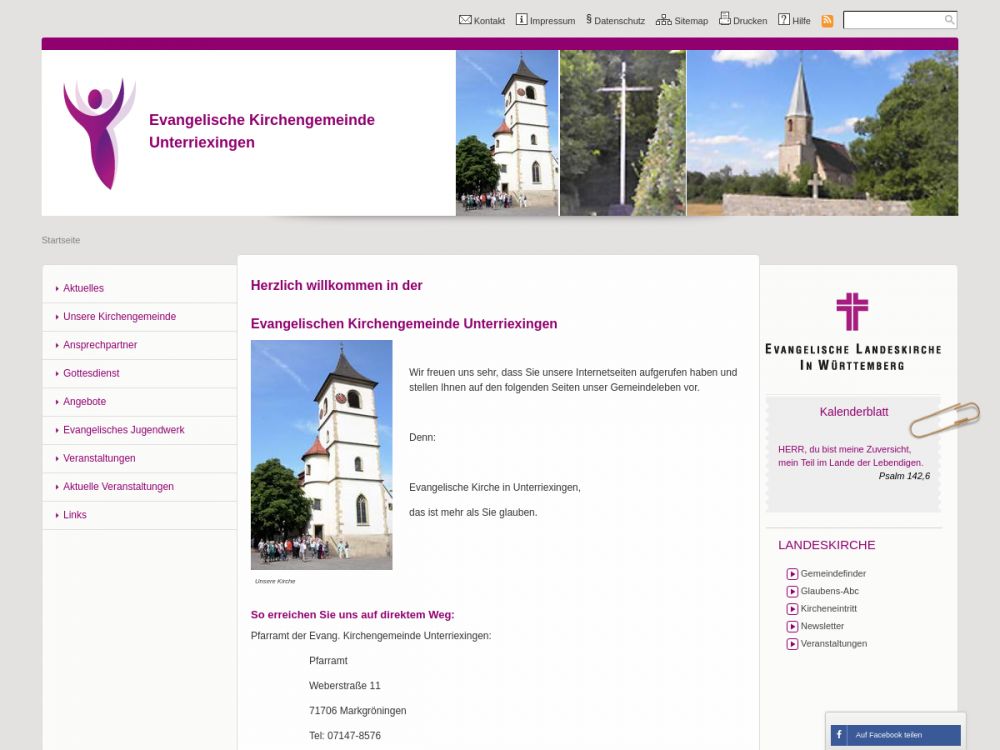Open Aktuelles in the sidebar menu
Screen dimensions: 1000x750
click(83, 288)
